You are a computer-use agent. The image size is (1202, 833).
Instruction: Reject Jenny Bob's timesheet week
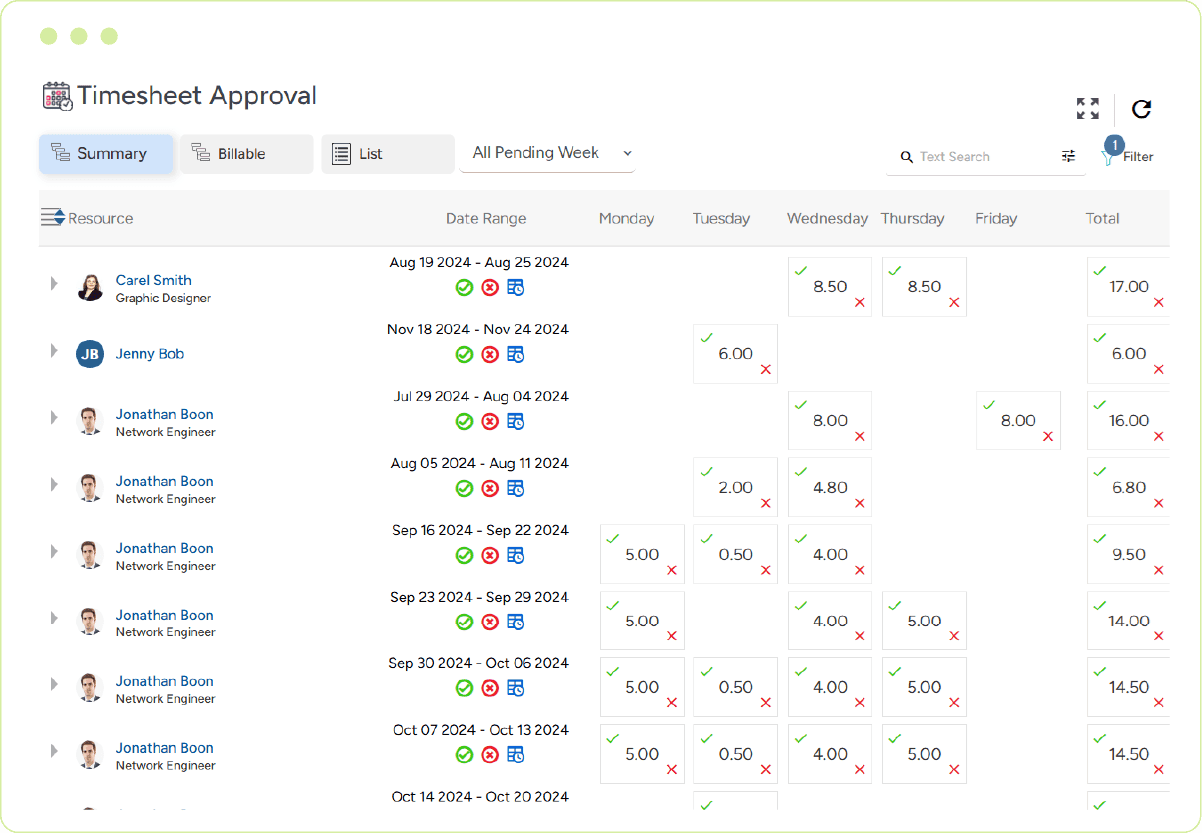tap(490, 354)
